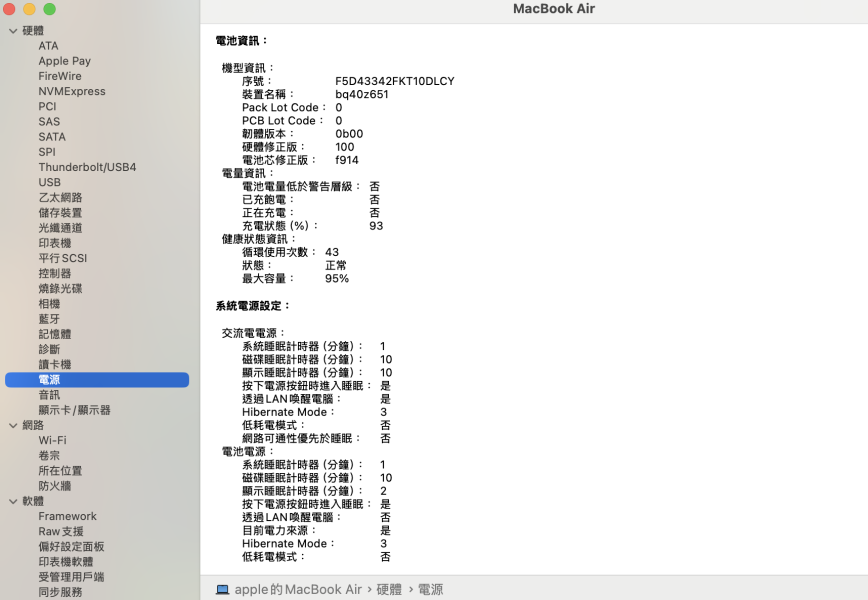Select 讀卡機 in the sidebar
Viewport: 868px width, 600px height.
pyautogui.click(x=55, y=365)
